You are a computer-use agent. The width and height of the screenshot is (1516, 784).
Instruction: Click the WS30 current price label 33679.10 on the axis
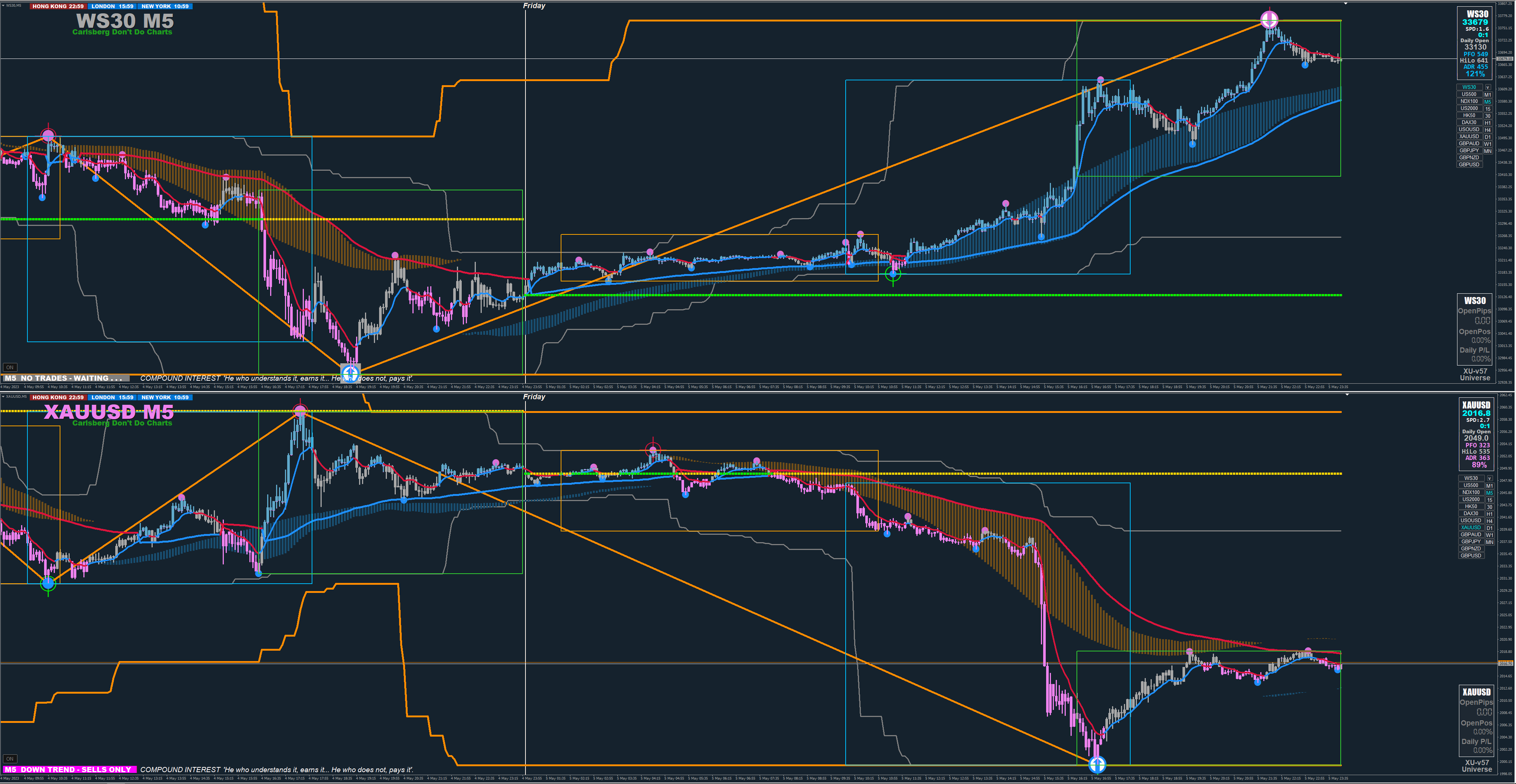[x=1504, y=59]
